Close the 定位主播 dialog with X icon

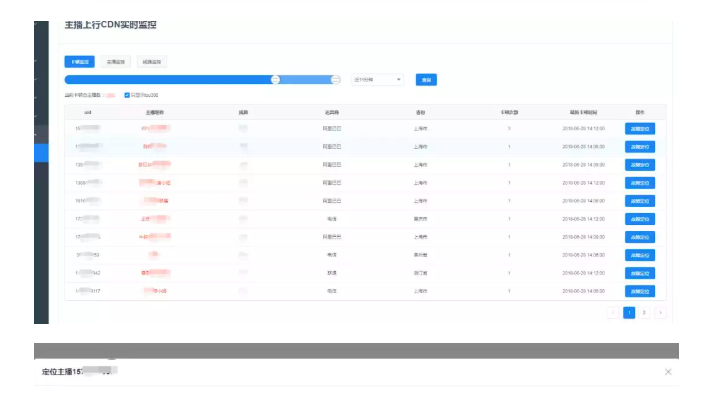click(x=668, y=371)
